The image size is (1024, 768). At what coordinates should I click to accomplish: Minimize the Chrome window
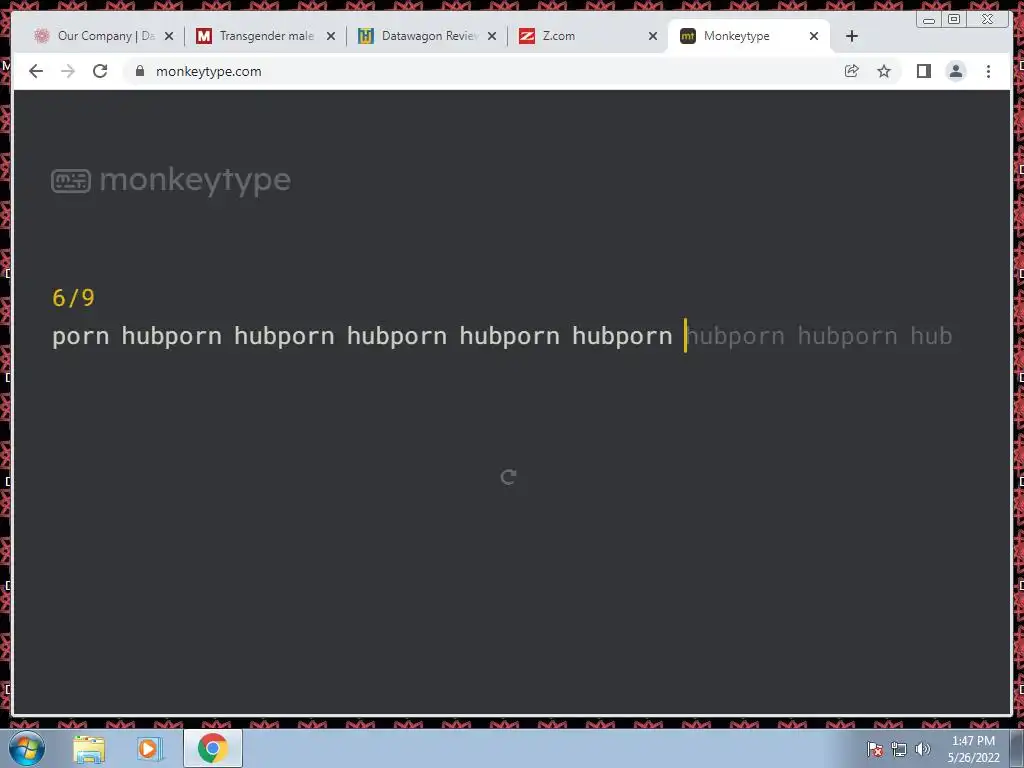[x=929, y=20]
